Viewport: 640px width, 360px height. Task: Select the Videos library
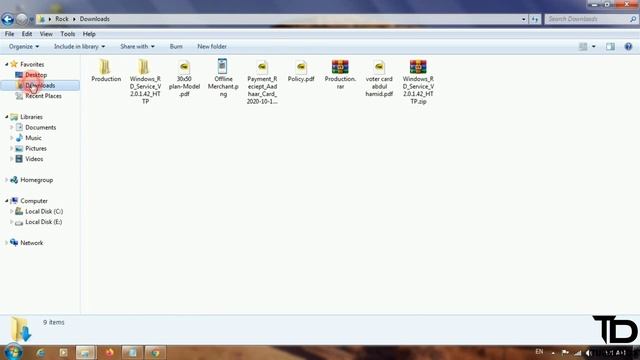tap(34, 159)
